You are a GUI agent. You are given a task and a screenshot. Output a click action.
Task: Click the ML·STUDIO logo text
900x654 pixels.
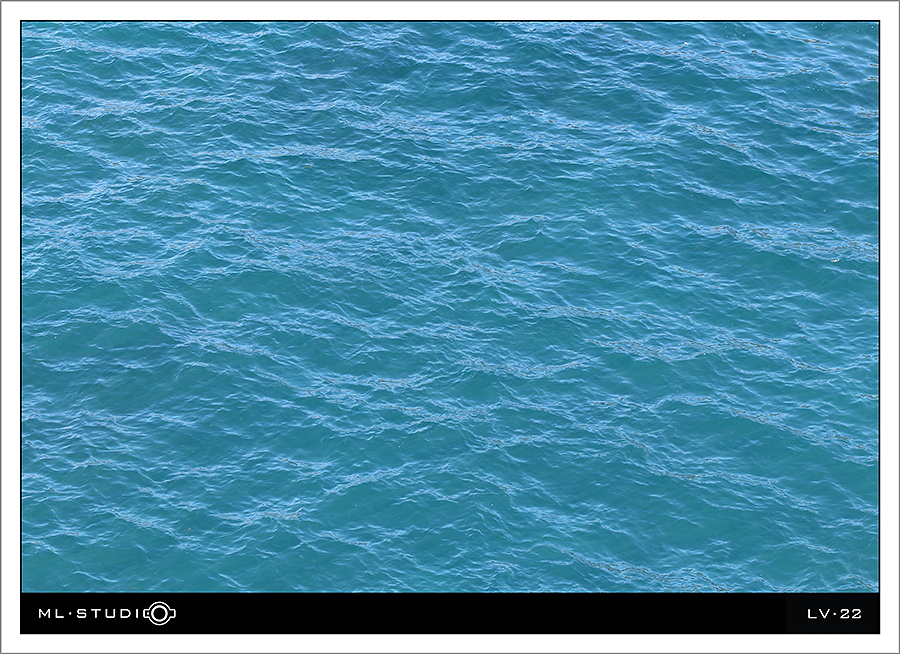[107, 613]
